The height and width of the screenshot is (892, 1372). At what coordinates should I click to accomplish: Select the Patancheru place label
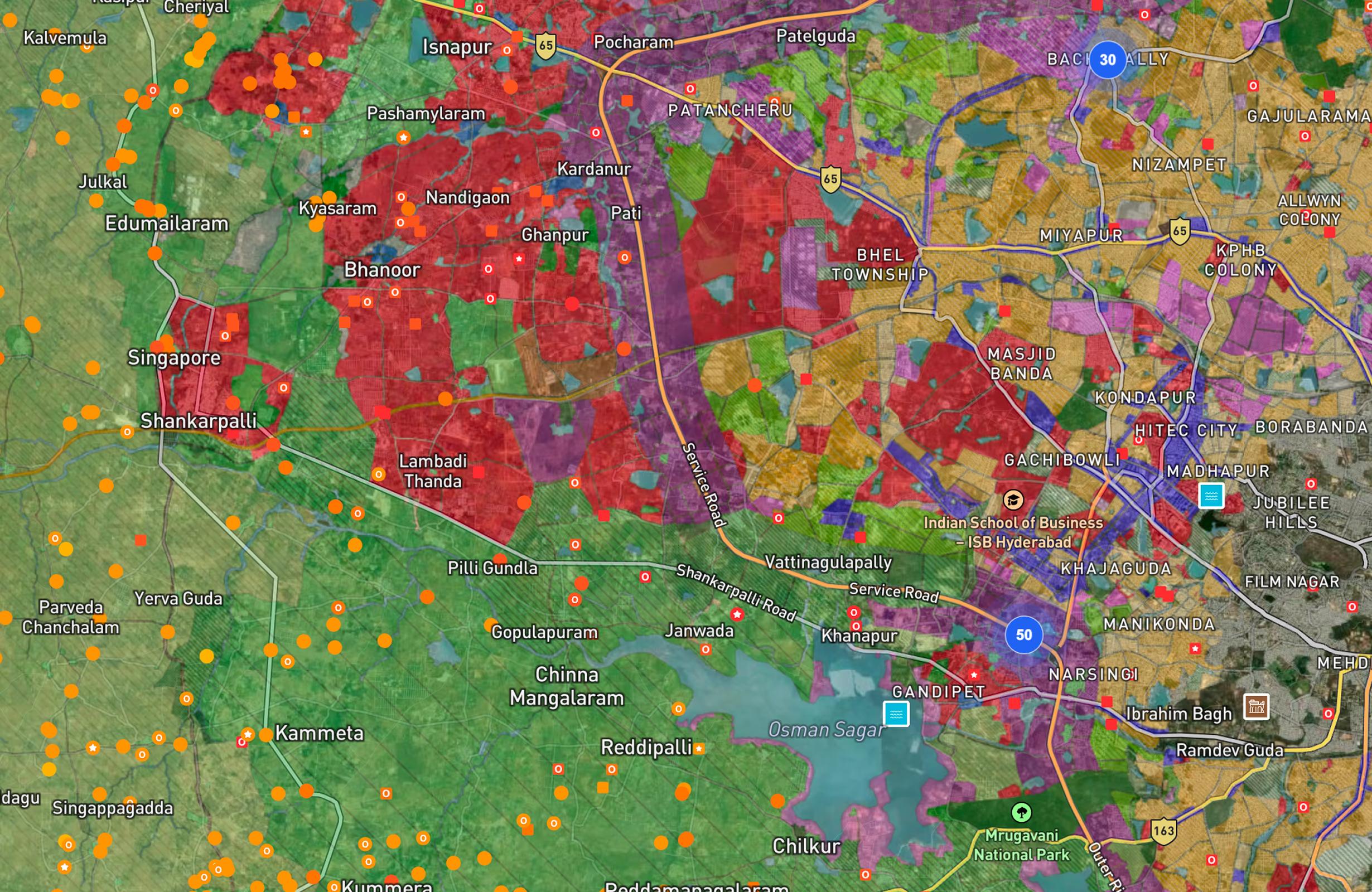730,110
